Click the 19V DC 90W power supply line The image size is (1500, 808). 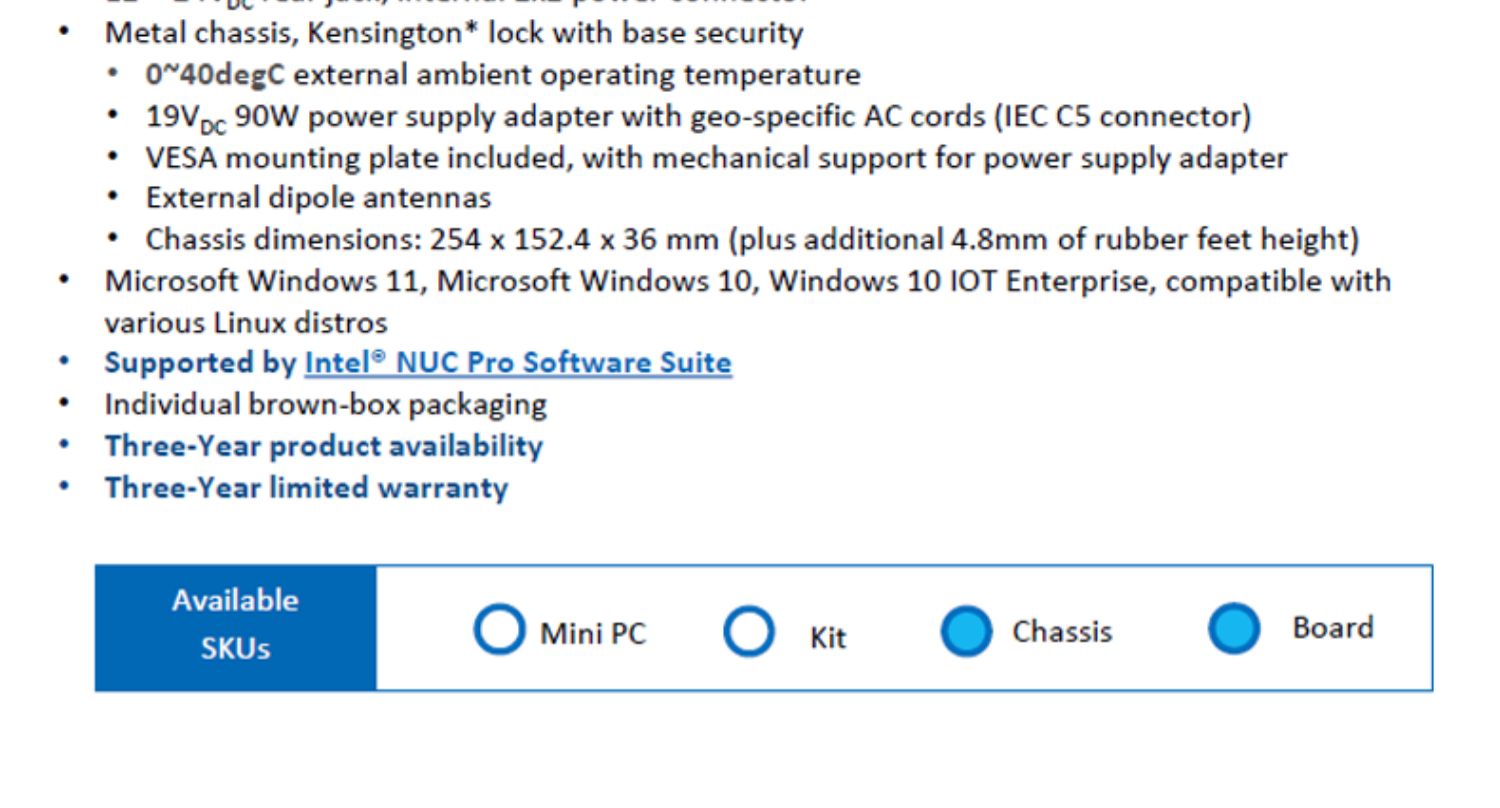click(x=698, y=117)
